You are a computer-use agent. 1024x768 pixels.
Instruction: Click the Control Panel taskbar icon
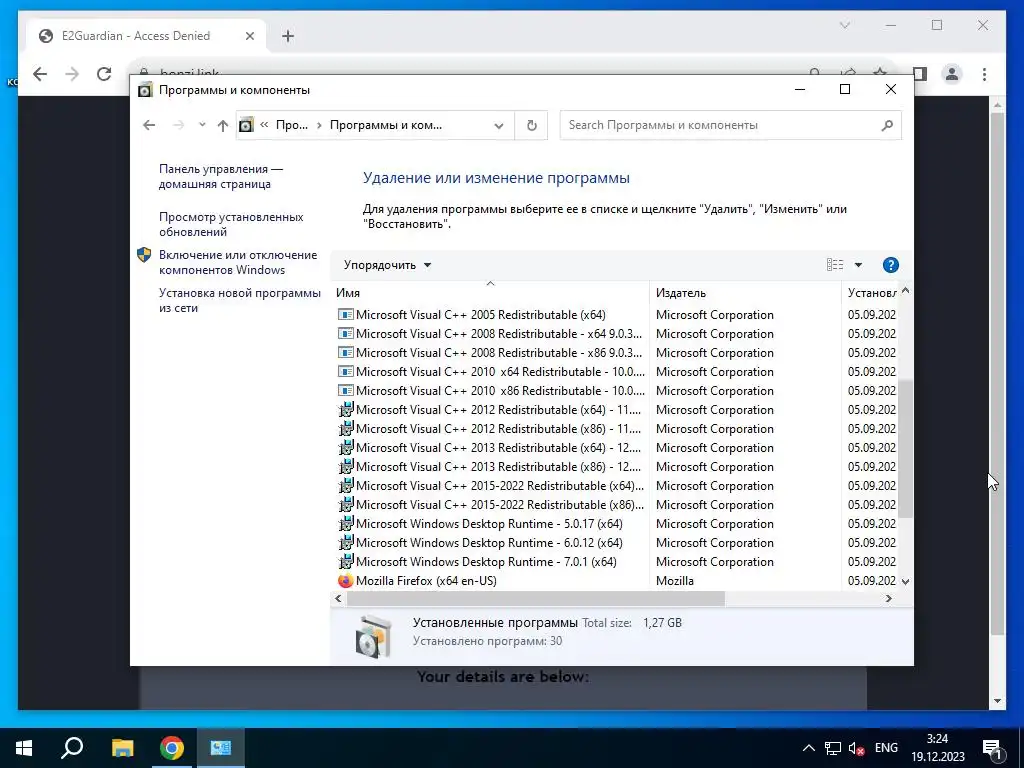click(x=221, y=748)
